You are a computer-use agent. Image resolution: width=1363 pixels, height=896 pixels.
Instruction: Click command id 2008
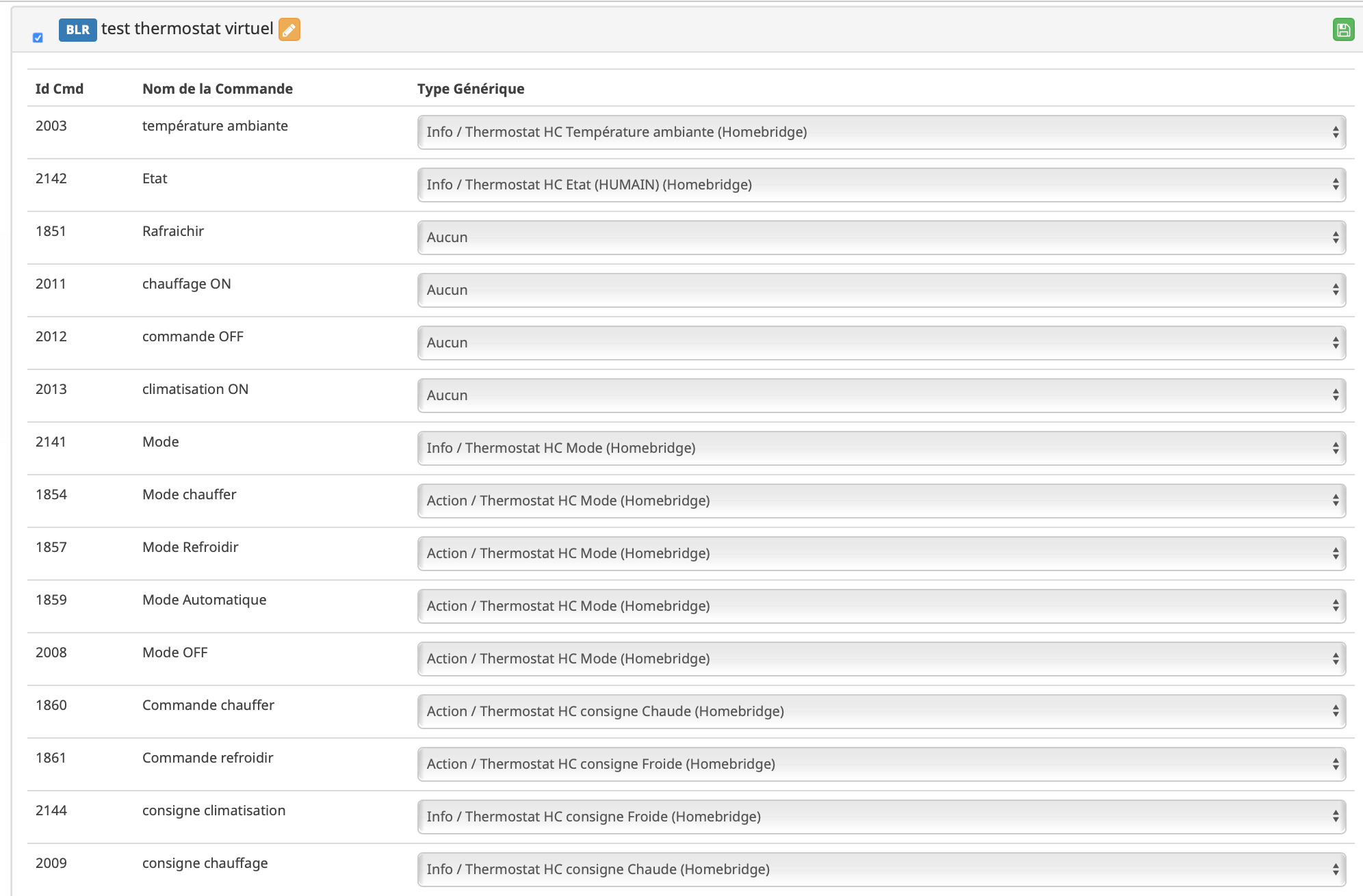51,653
